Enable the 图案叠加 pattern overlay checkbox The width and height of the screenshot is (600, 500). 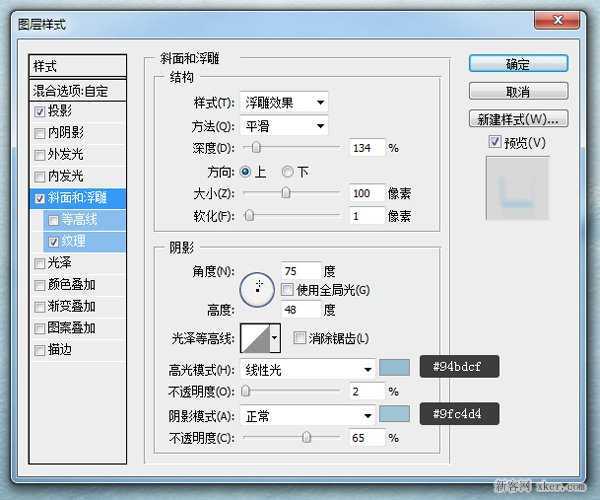pos(40,329)
